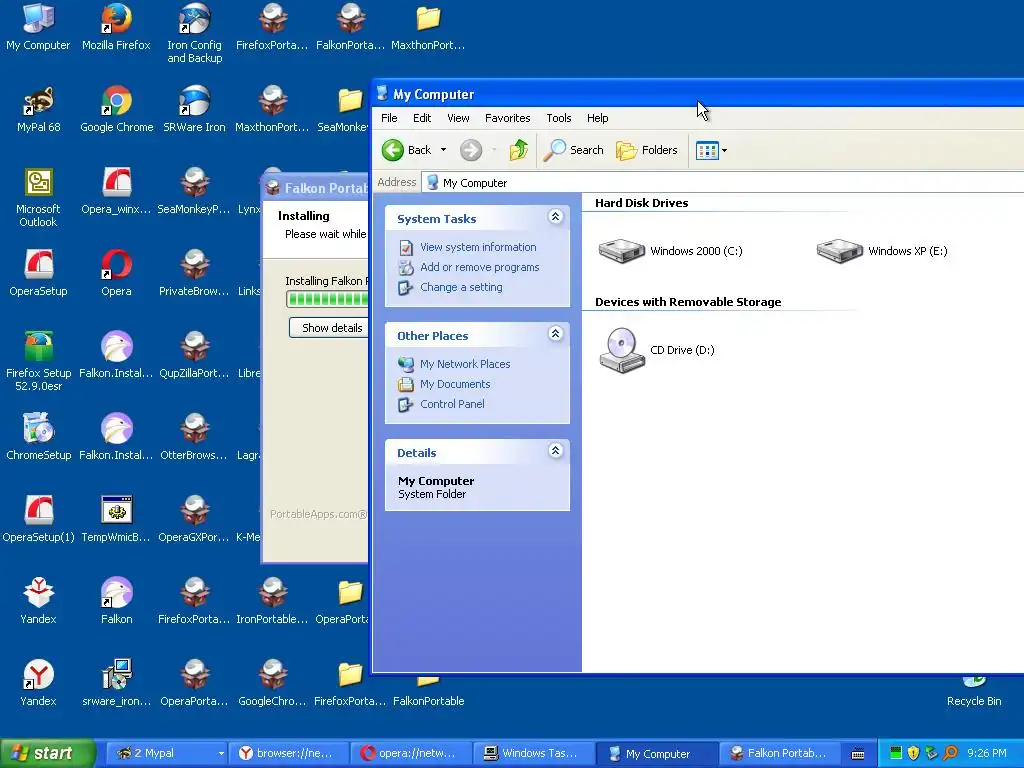
Task: Click the Up folder toolbar button
Action: click(519, 150)
